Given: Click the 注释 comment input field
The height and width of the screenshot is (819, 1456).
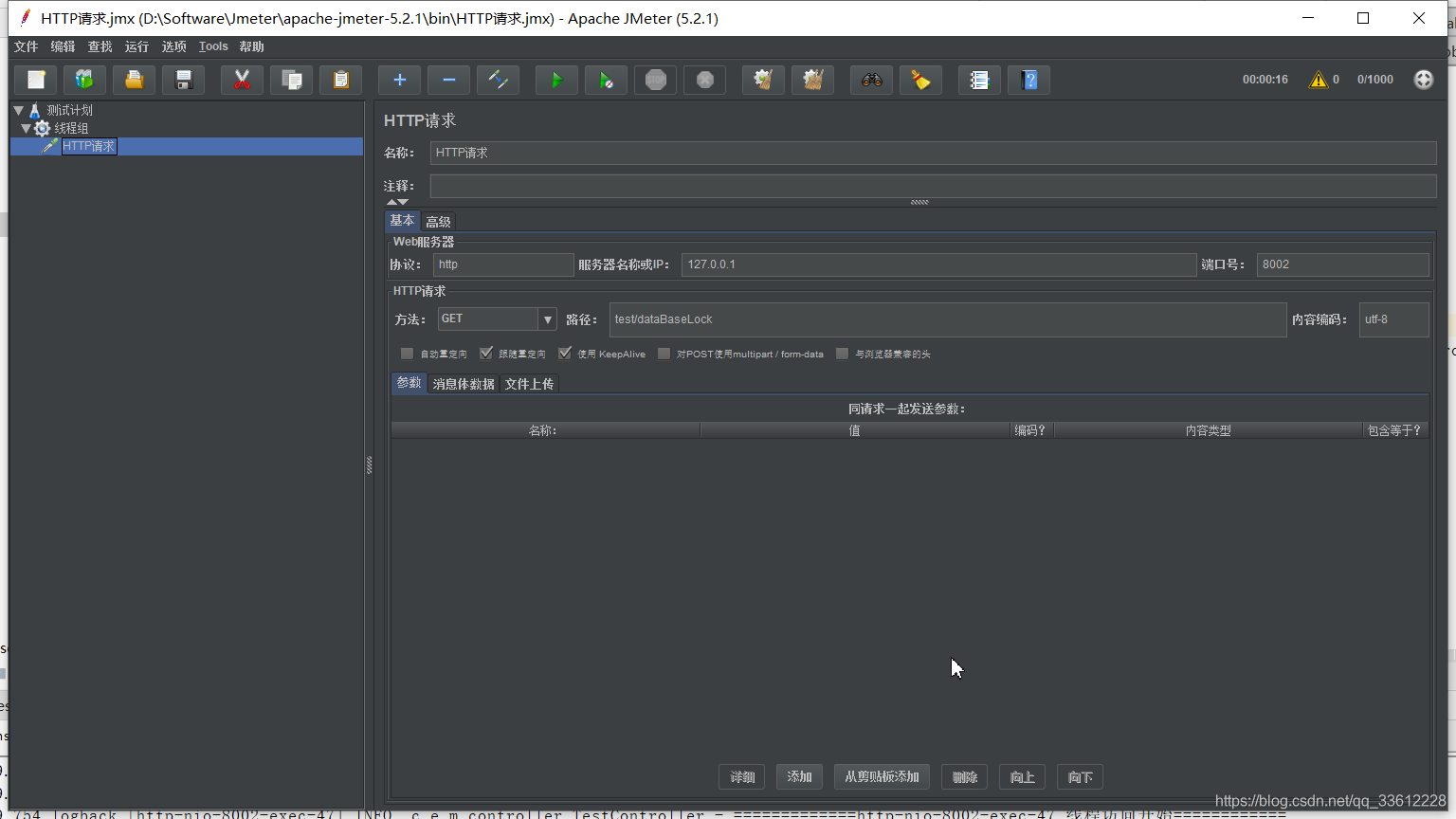Looking at the screenshot, I should [x=933, y=186].
